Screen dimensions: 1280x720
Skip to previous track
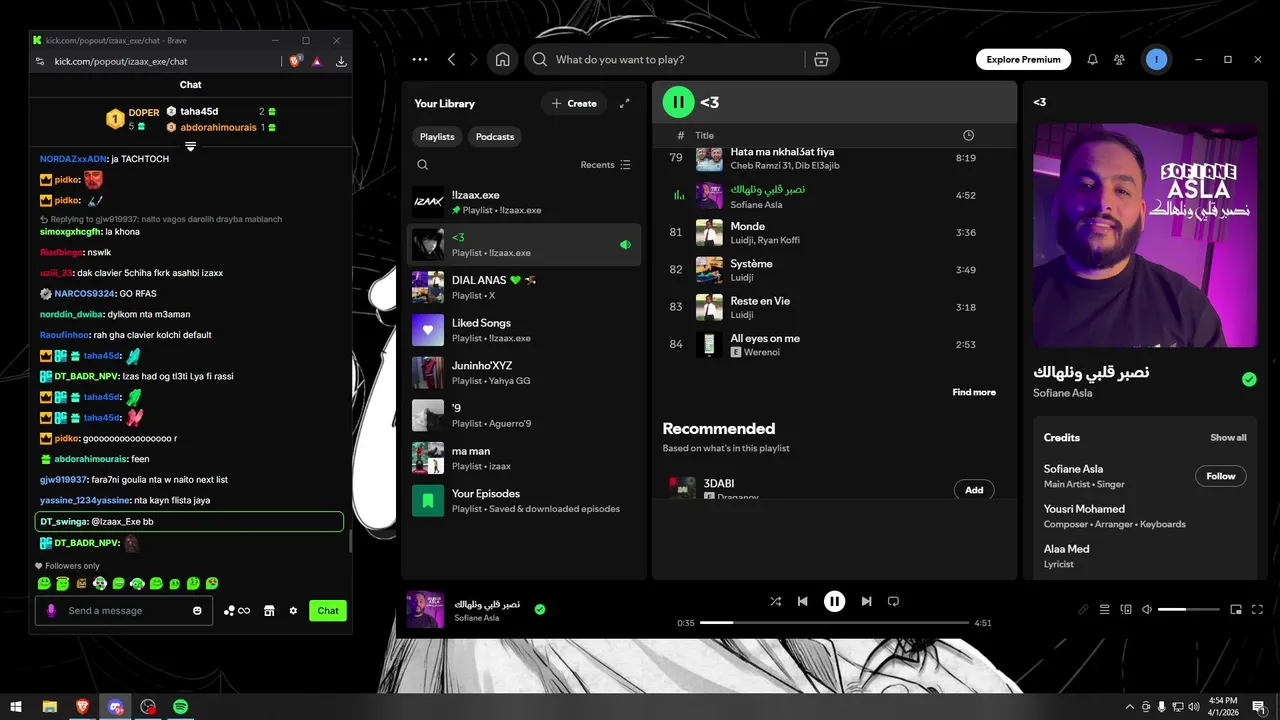tap(802, 601)
